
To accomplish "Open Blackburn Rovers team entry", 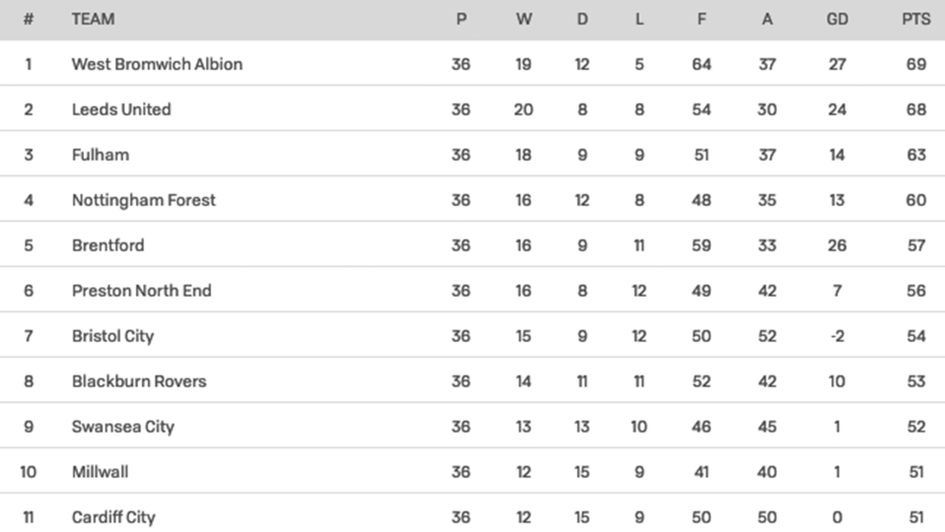I will (139, 381).
